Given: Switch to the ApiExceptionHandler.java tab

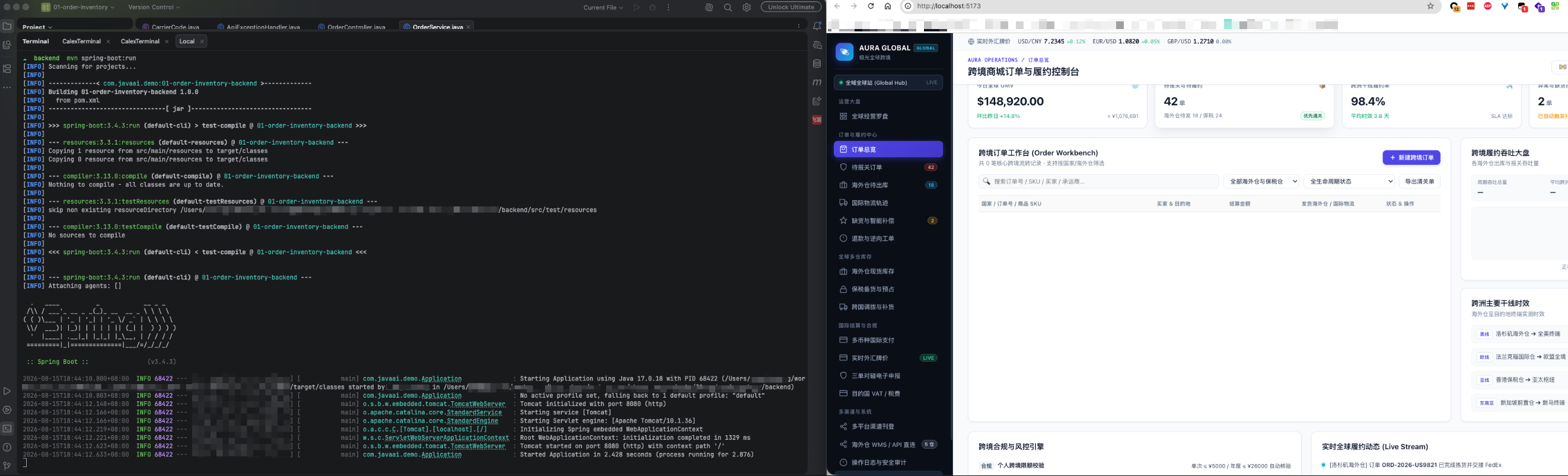Looking at the screenshot, I should [259, 27].
